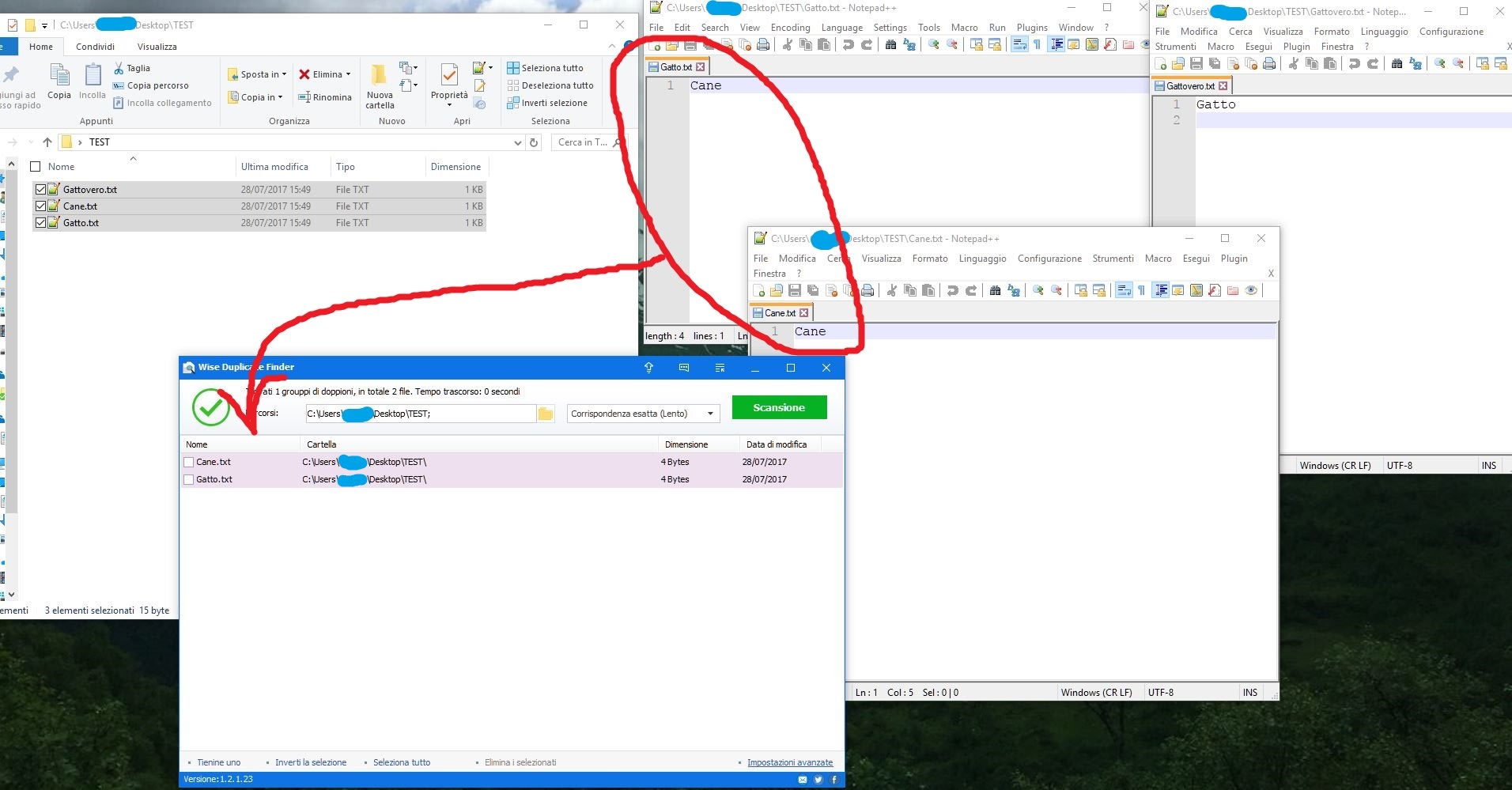Open the Linguaggio menu in Cane.txt Notepad++
The image size is (1512, 790).
[x=982, y=259]
